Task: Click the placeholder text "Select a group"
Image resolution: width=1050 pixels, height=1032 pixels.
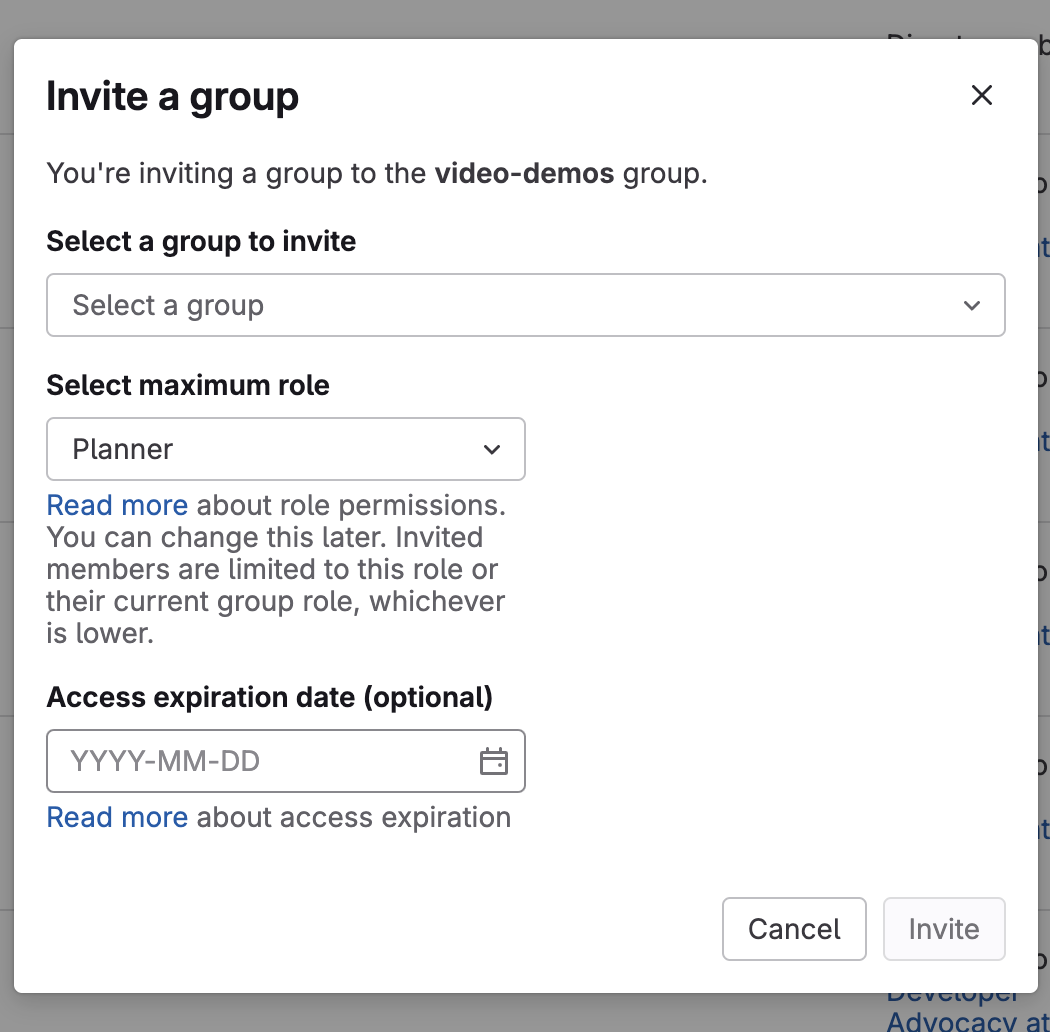Action: pyautogui.click(x=167, y=305)
